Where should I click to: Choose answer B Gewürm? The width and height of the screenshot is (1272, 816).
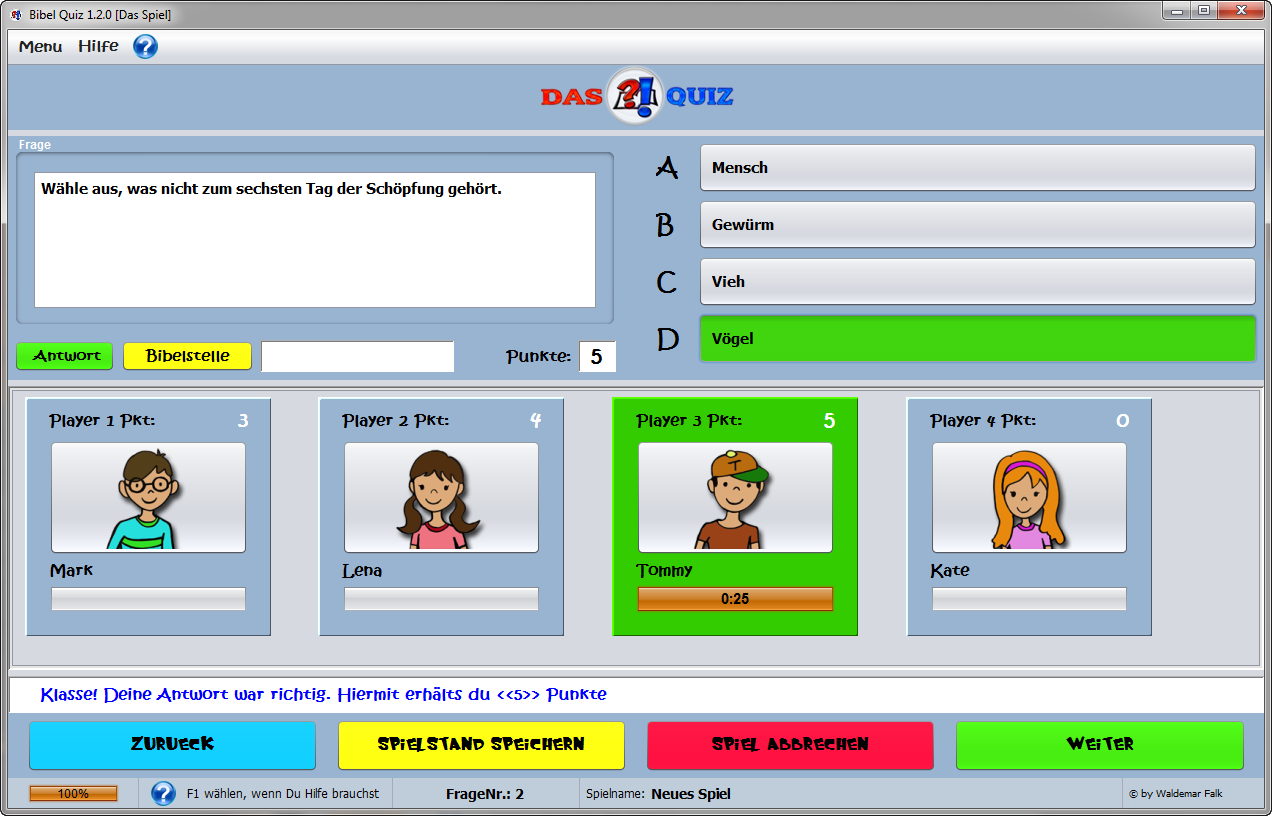coord(976,225)
